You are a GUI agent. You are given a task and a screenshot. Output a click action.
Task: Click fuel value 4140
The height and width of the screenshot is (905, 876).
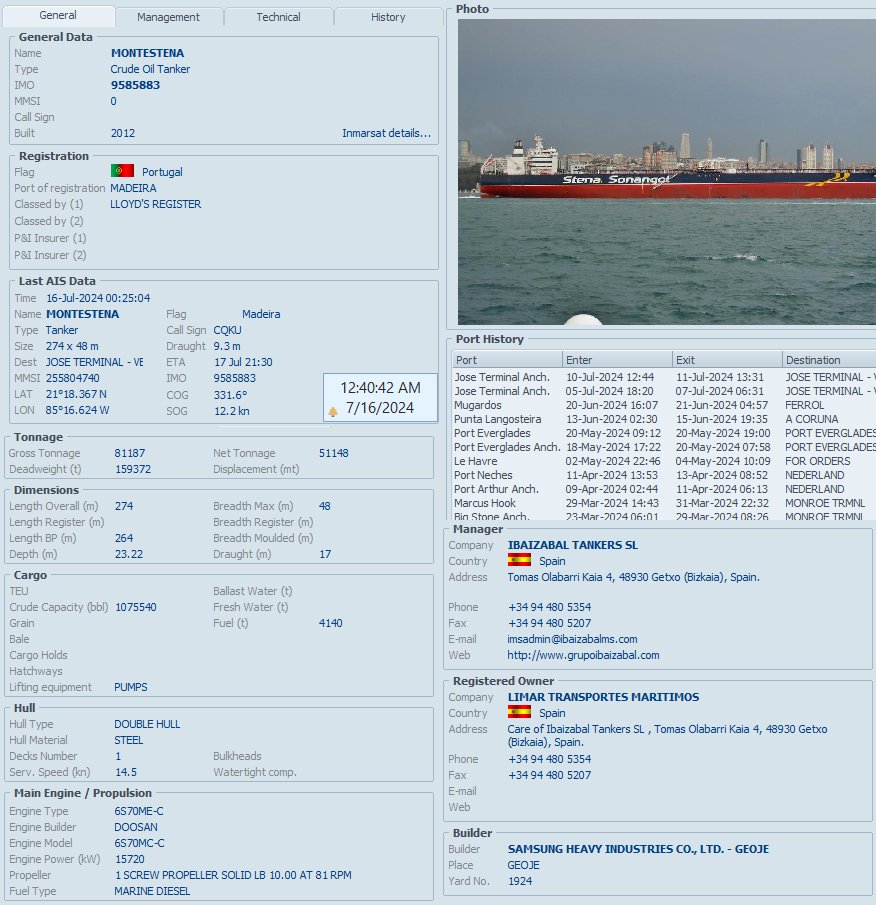[331, 623]
